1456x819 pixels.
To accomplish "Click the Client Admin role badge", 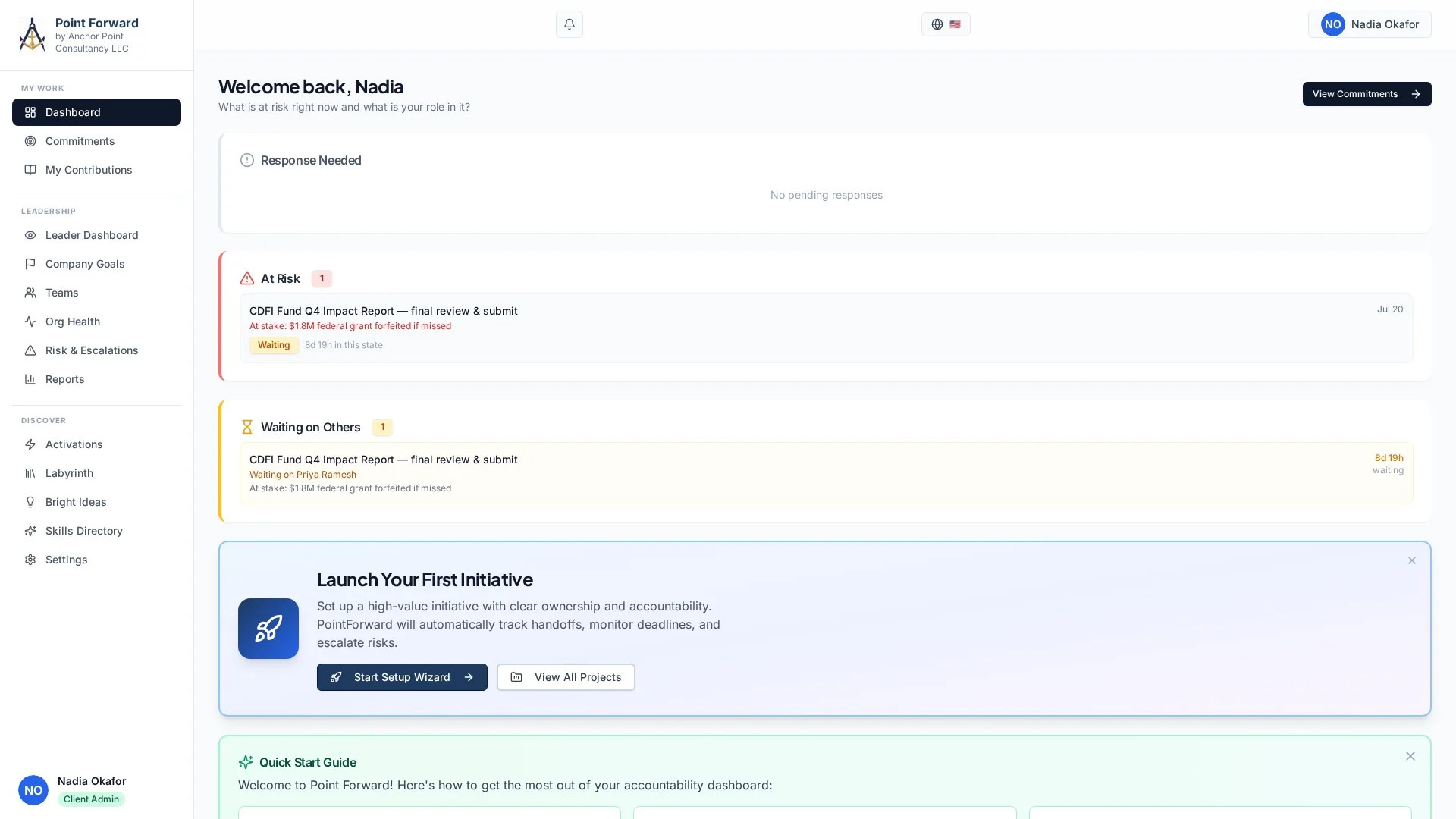I will [x=91, y=799].
